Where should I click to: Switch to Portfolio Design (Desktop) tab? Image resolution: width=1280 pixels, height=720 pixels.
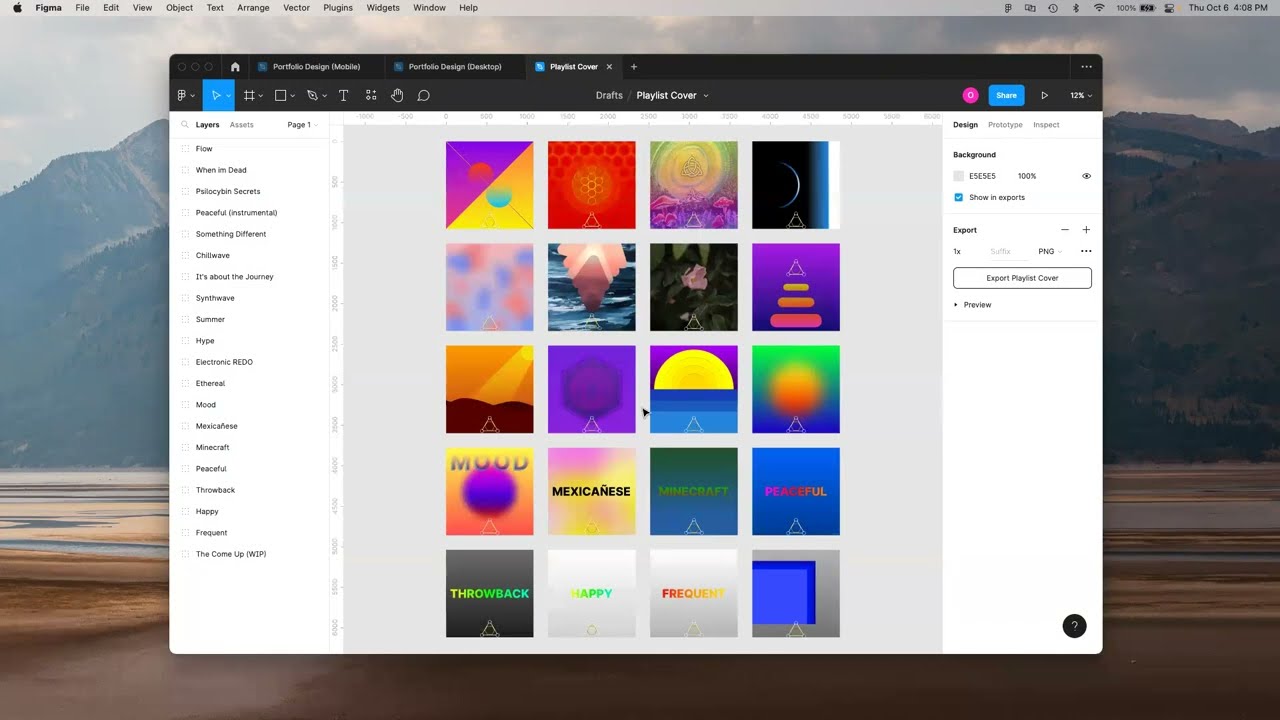[x=455, y=67]
